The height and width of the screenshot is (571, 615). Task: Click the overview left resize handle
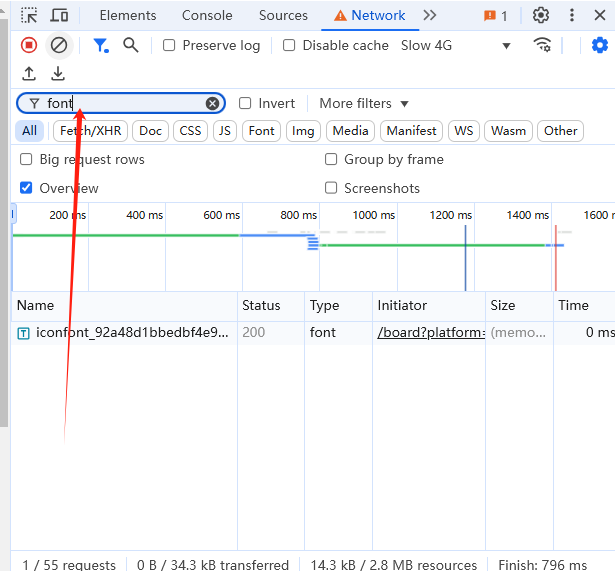click(13, 214)
